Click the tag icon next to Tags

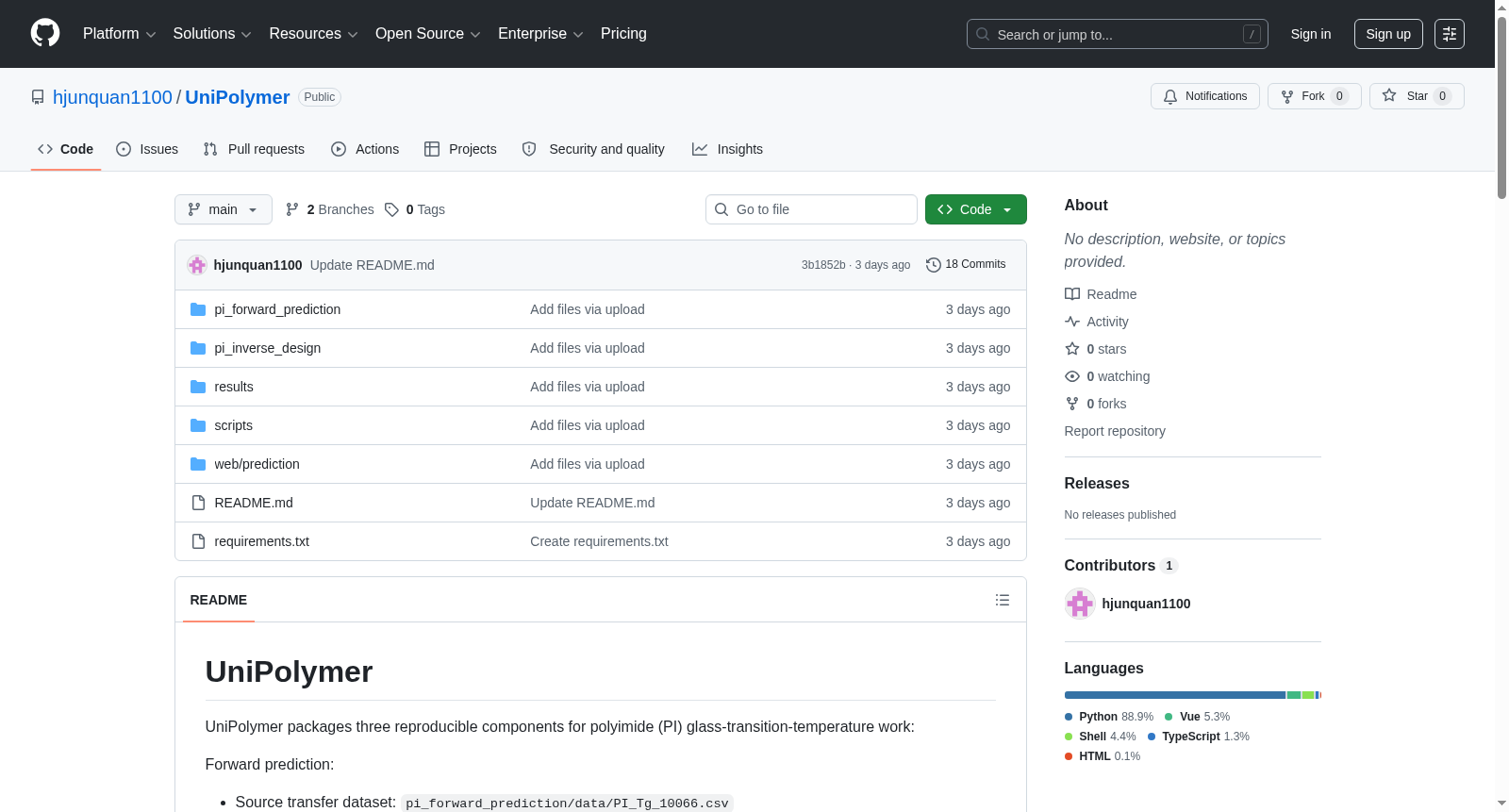[x=392, y=209]
